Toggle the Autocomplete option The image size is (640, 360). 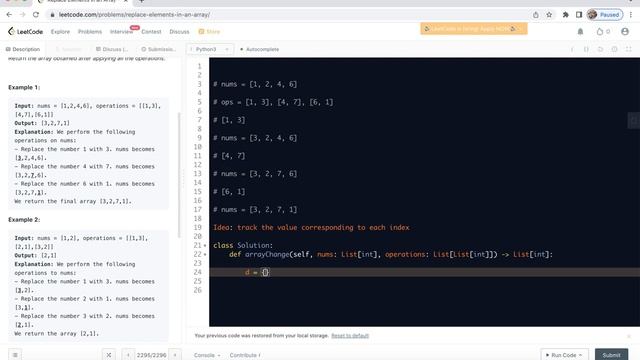pos(260,49)
